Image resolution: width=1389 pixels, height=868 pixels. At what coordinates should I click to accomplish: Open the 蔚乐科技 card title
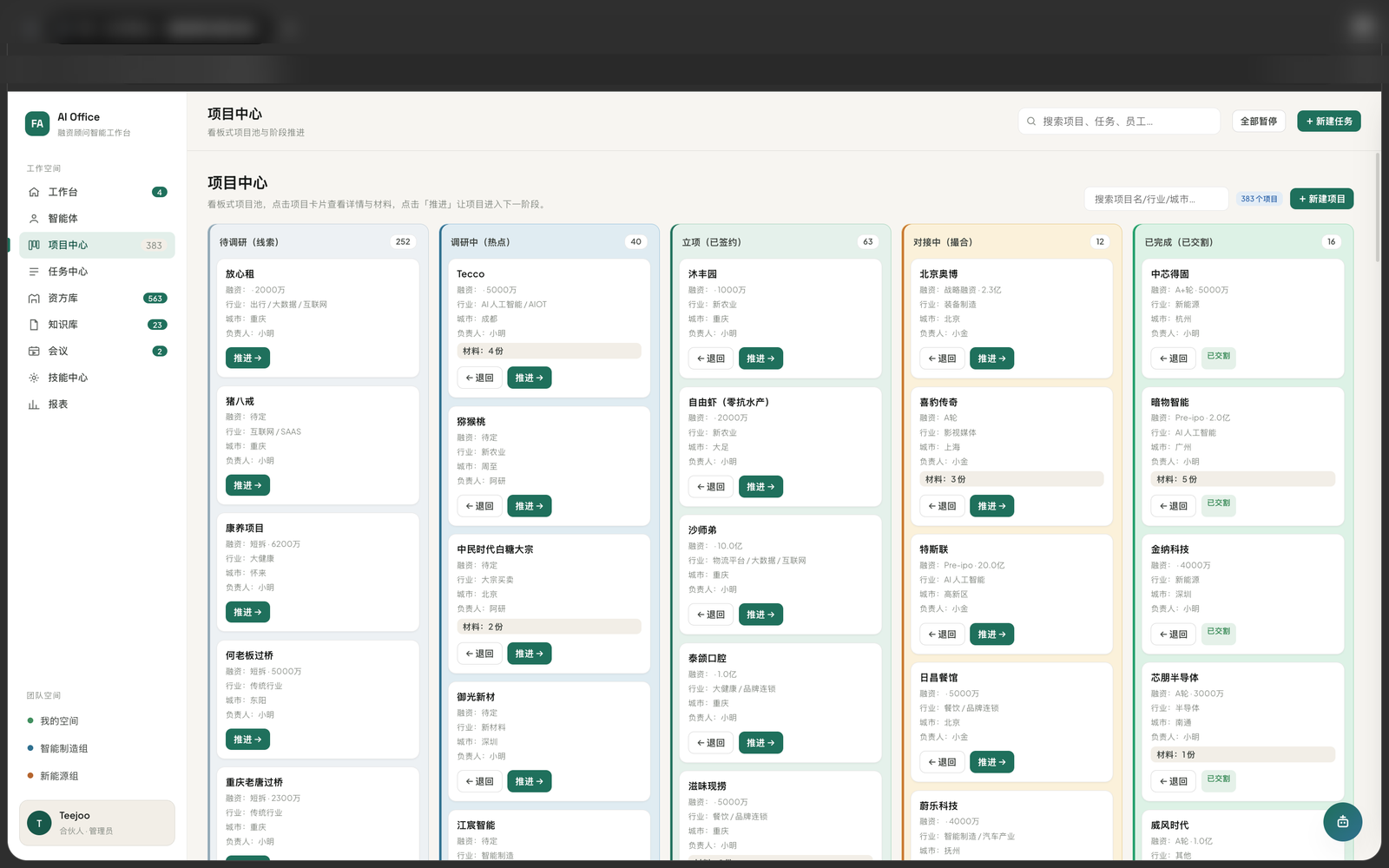point(938,806)
